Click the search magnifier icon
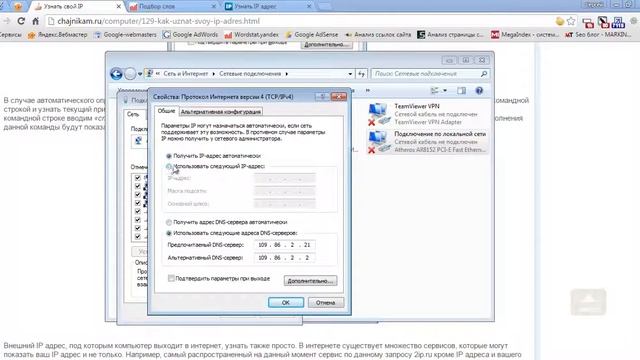Screen dimensions: 640x360 pyautogui.click(x=484, y=74)
